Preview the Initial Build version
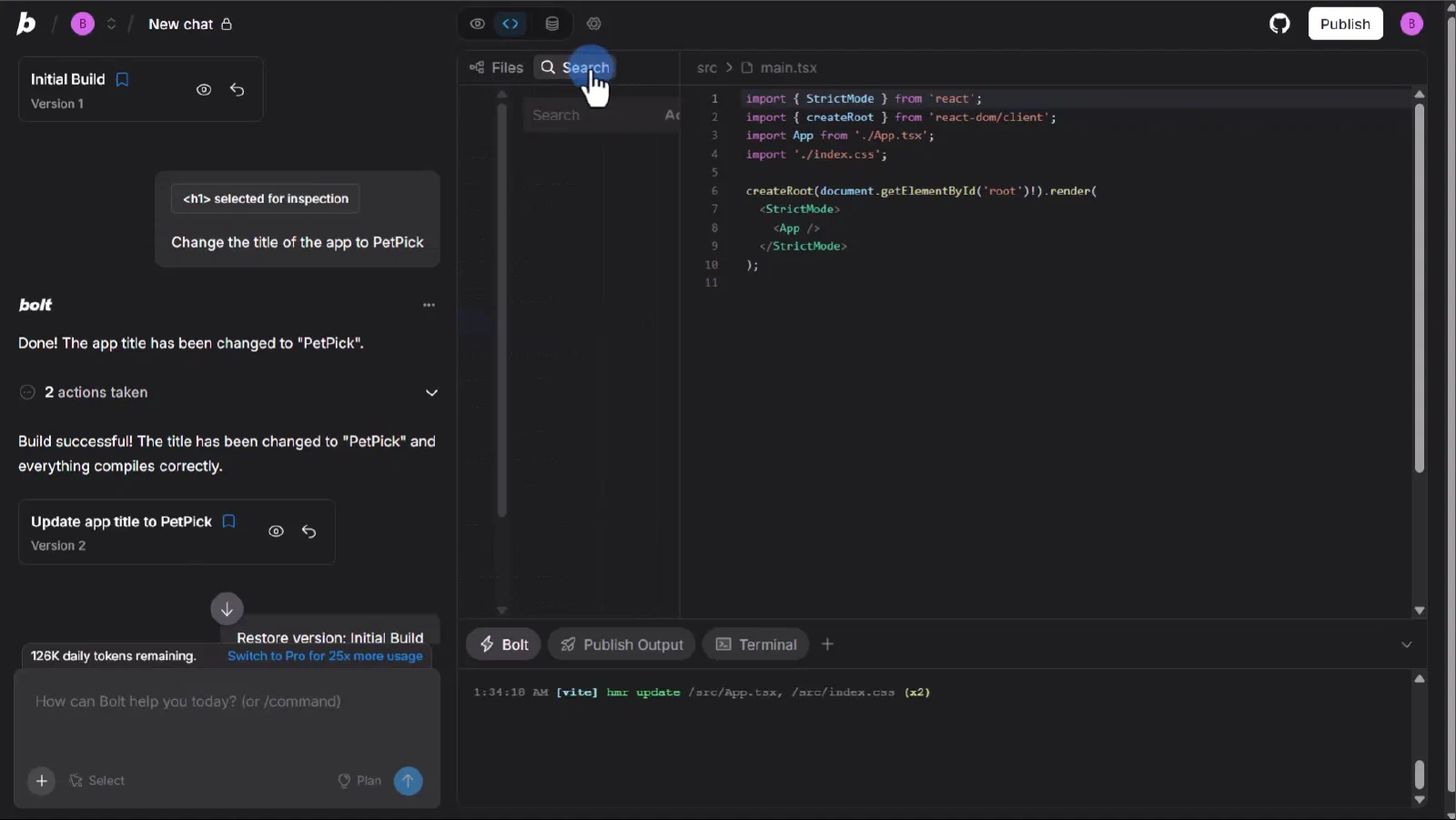The height and width of the screenshot is (820, 1456). coord(204,89)
